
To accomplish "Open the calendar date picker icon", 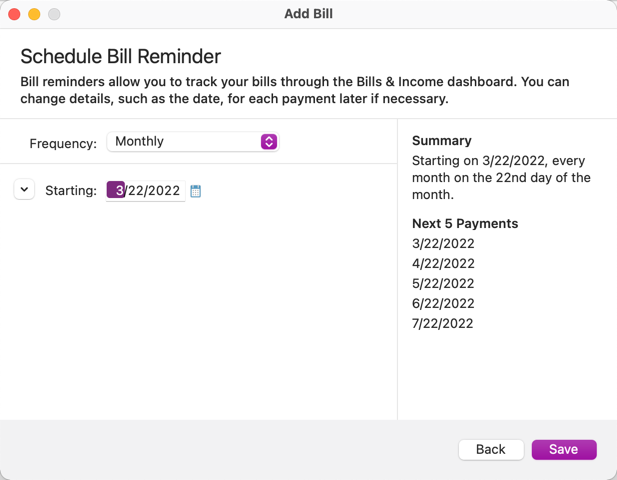I will [196, 191].
